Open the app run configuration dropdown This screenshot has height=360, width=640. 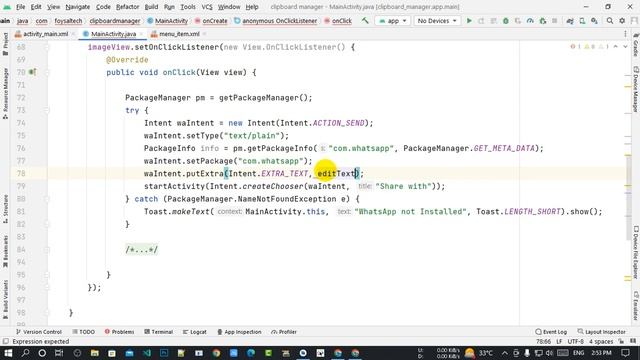click(393, 20)
